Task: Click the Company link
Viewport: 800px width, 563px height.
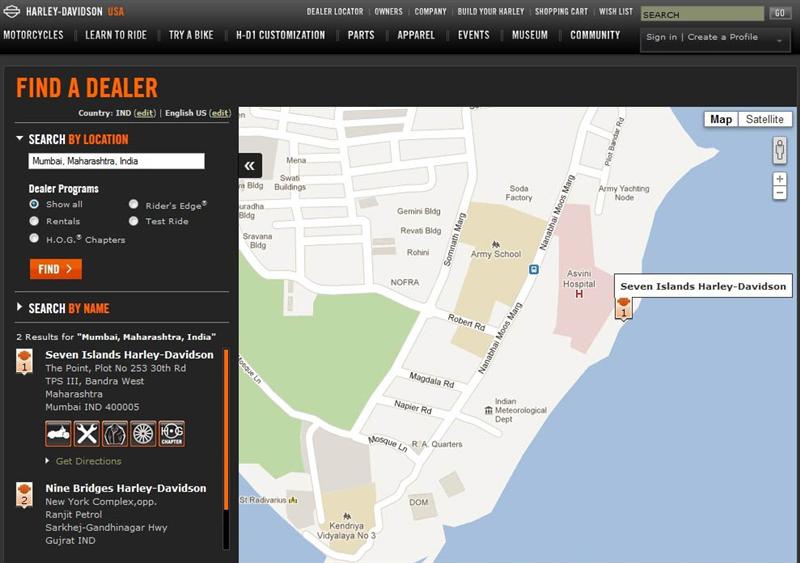Action: (x=431, y=11)
